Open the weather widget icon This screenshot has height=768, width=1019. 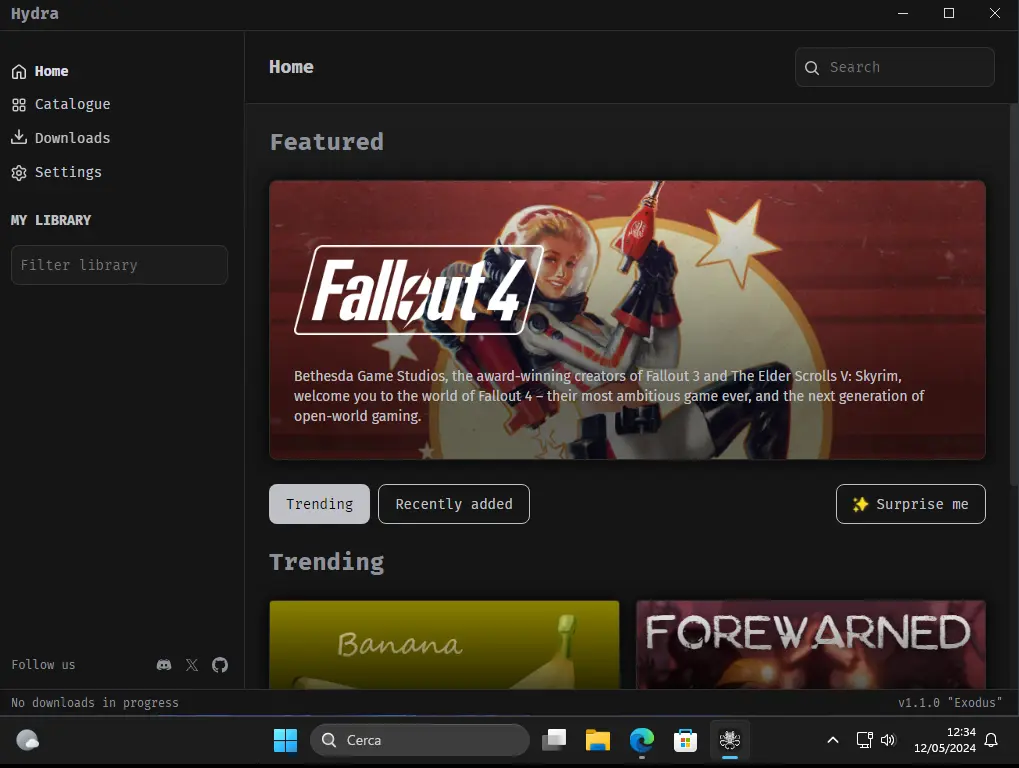click(x=27, y=740)
